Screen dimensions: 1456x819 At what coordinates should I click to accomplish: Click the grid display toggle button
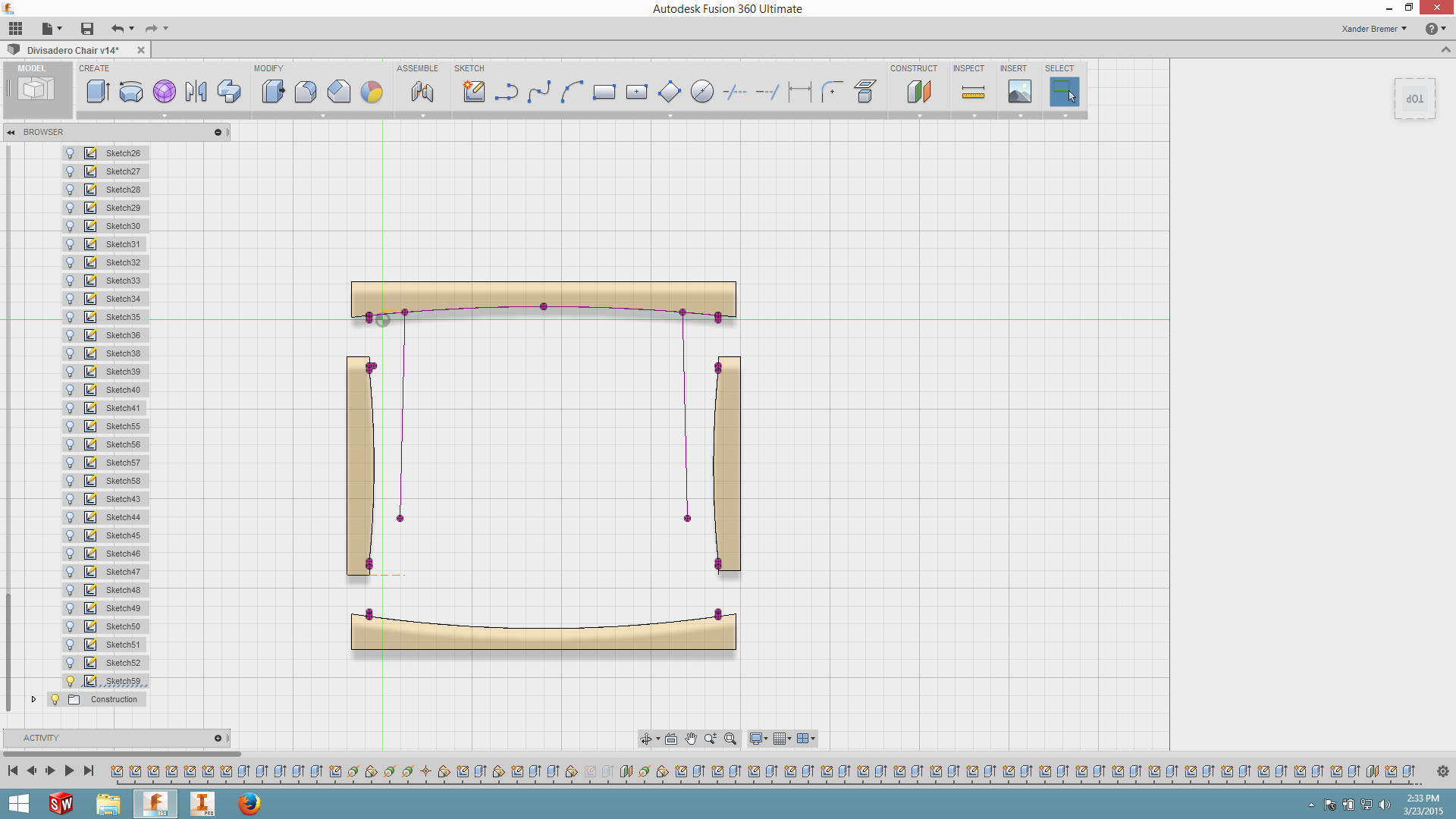pyautogui.click(x=782, y=739)
